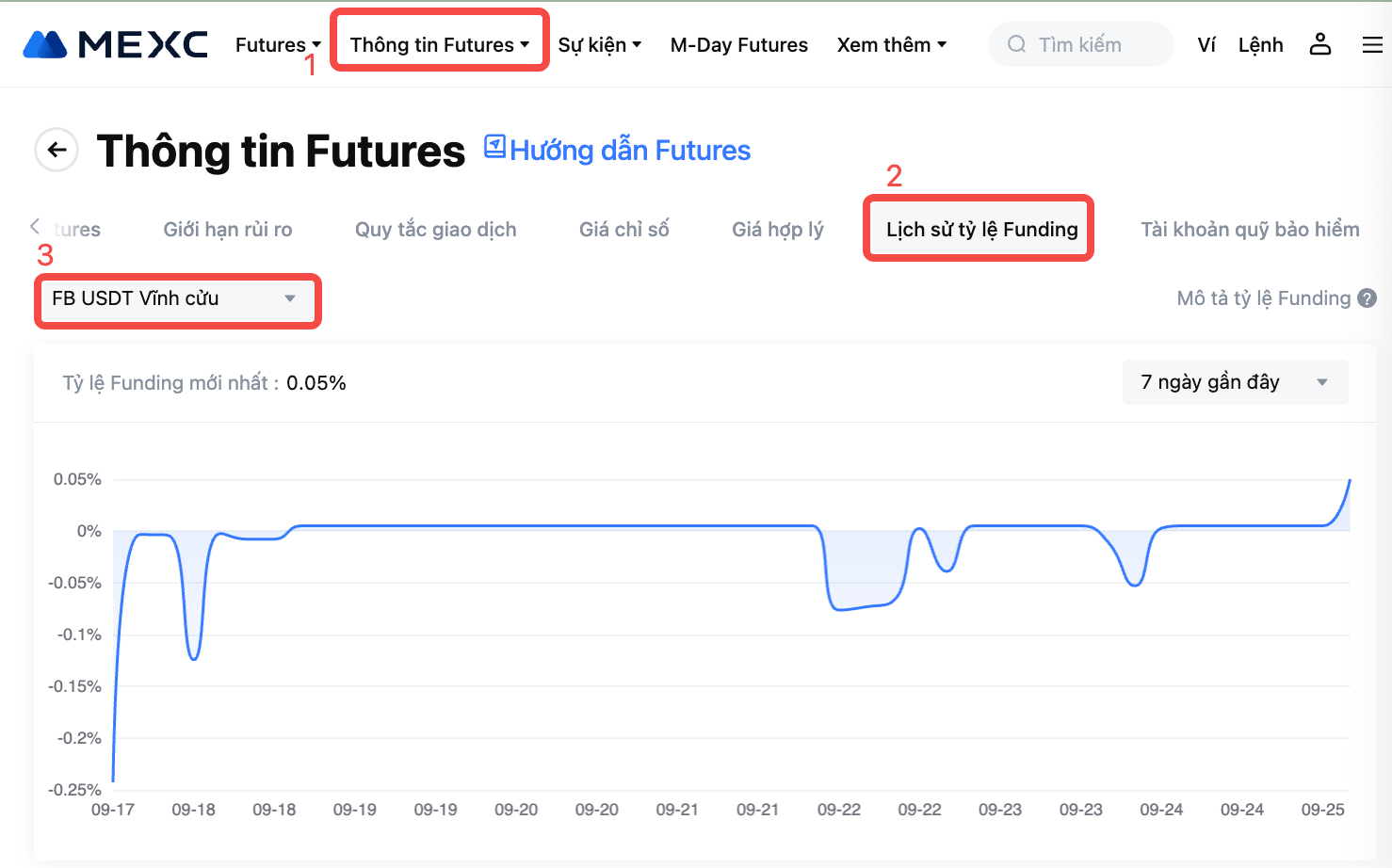Screen dimensions: 1392x868
Task: Click the Futures guide book icon
Action: 494,147
